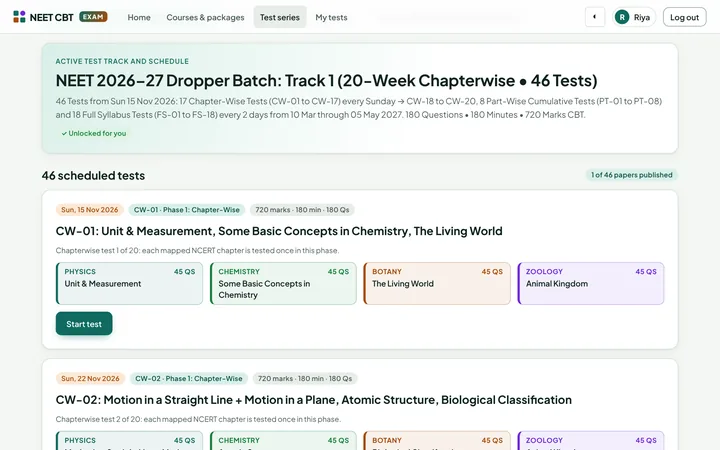Screen dimensions: 720x450
Task: Click the 1 of 46 papers published badge
Action: click(631, 175)
